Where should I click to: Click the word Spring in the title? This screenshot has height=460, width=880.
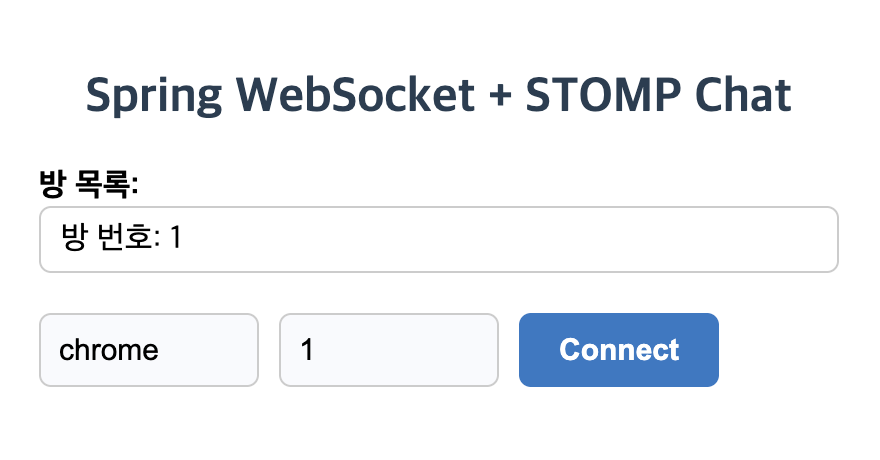[154, 97]
